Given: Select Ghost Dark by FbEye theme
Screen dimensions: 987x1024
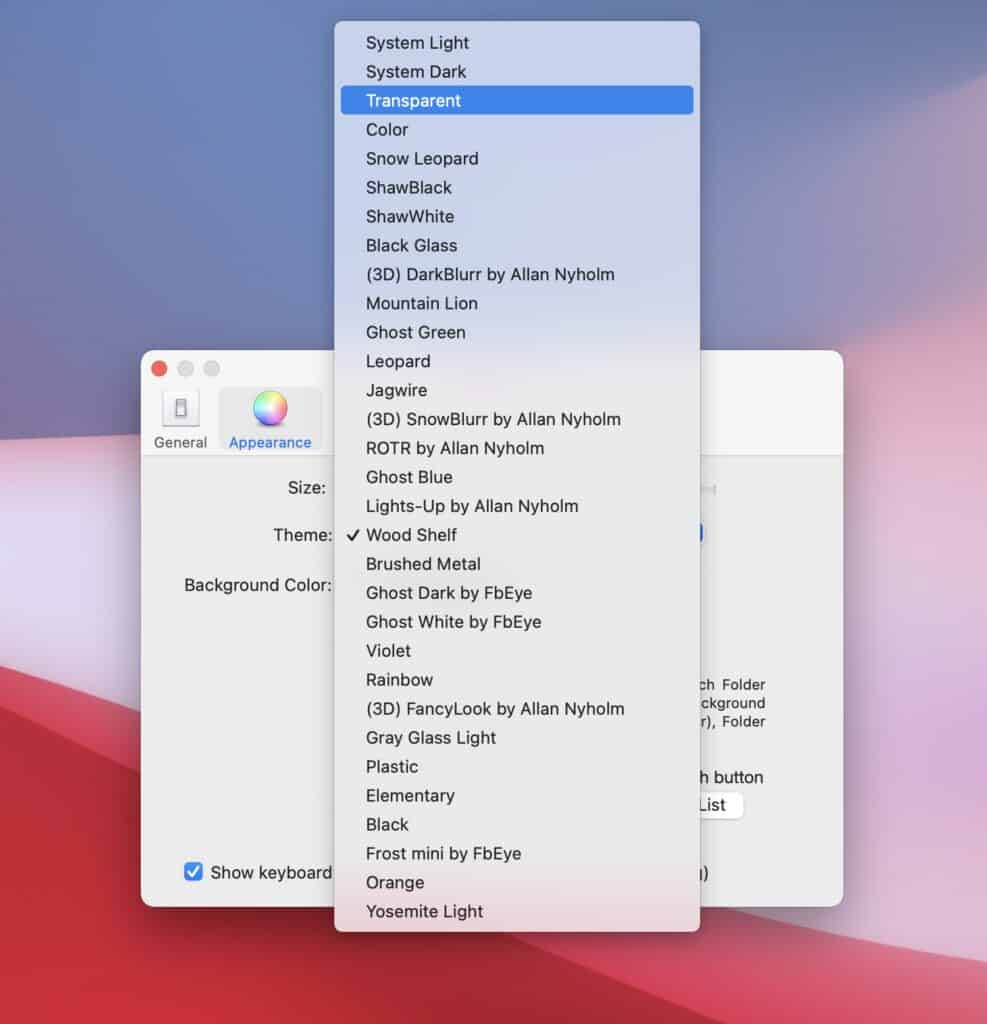Looking at the screenshot, I should (448, 593).
